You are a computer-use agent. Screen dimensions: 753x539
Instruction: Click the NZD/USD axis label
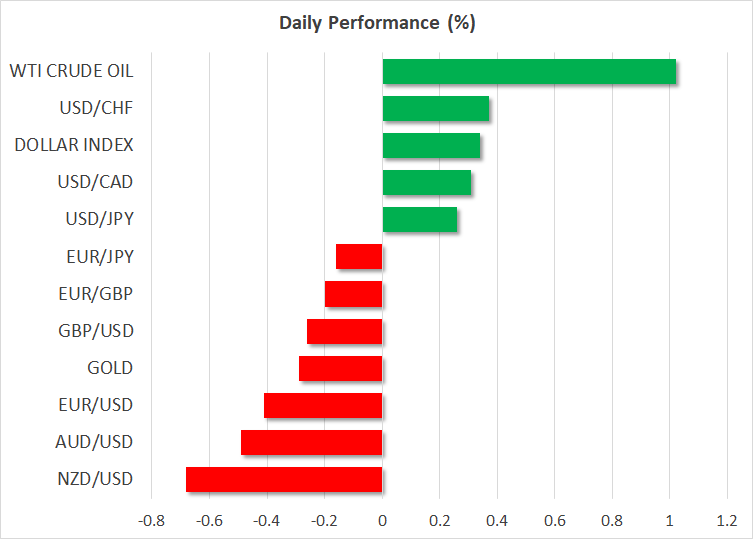97,479
